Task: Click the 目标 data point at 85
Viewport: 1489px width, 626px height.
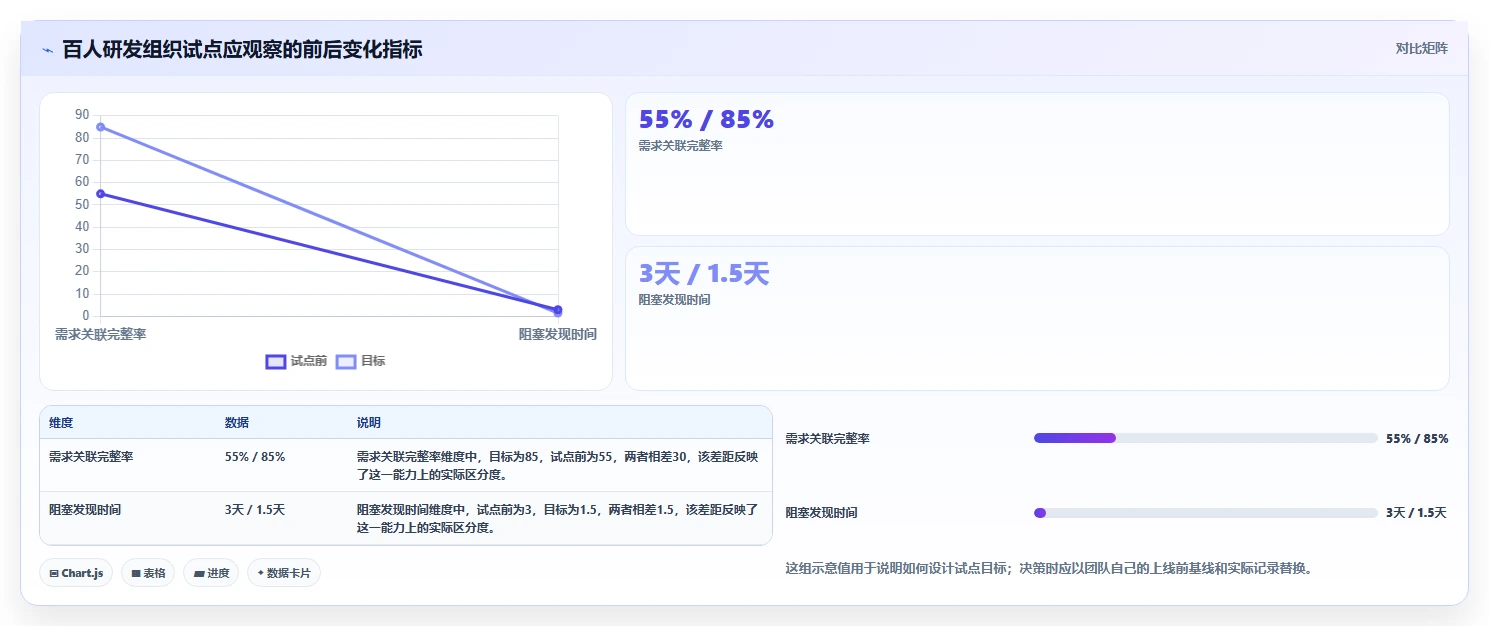Action: pyautogui.click(x=100, y=127)
